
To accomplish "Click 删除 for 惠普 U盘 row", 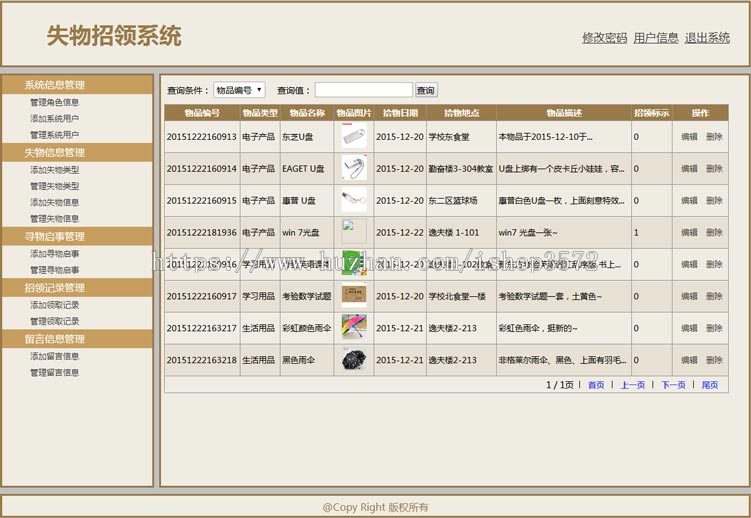I will 714,201.
